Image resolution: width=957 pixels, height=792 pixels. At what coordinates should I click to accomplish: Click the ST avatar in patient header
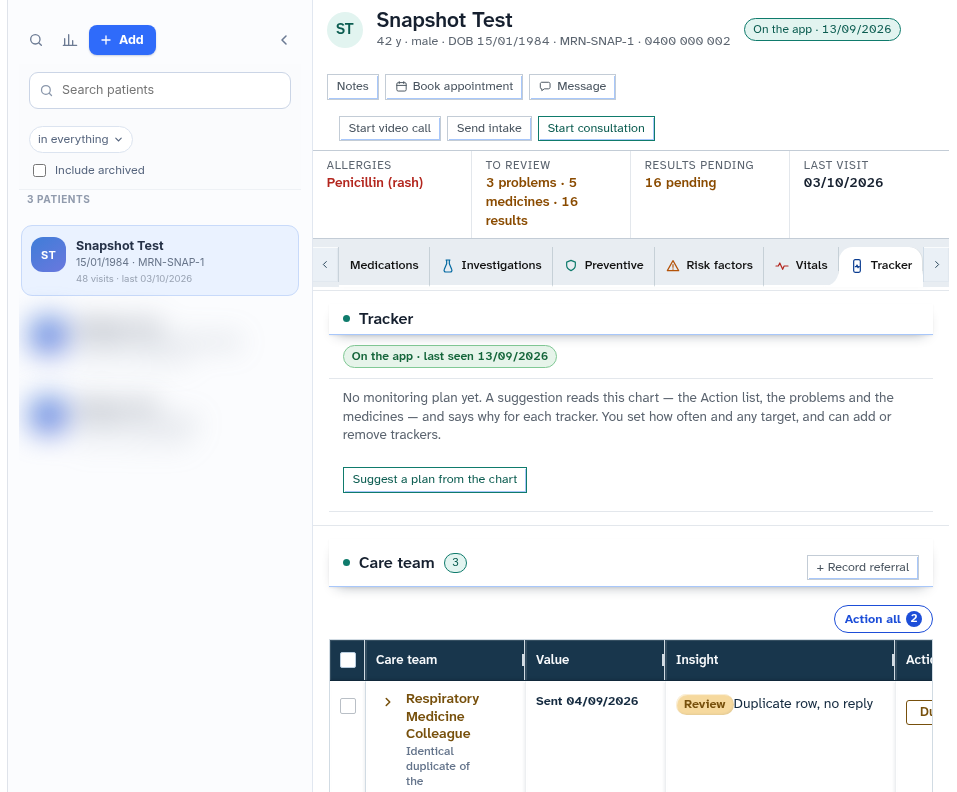click(345, 29)
